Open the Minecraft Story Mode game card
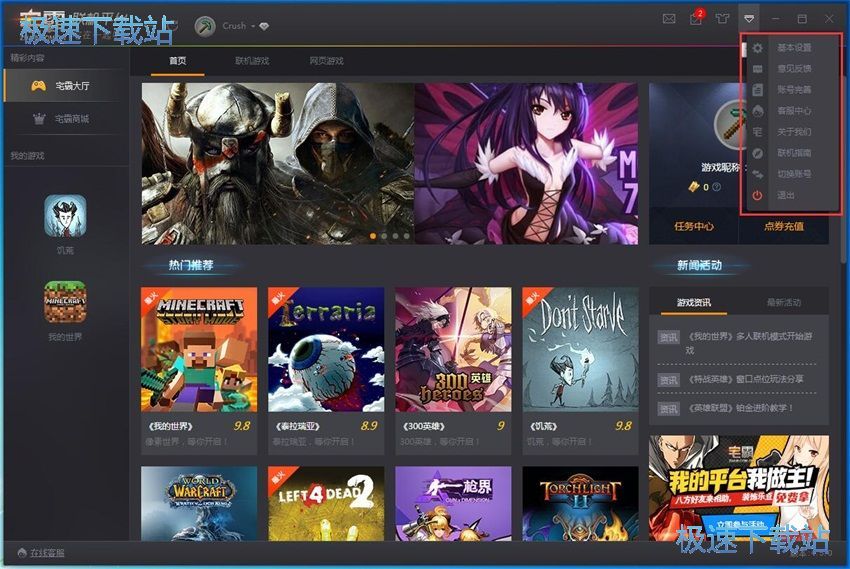The width and height of the screenshot is (850, 569). 199,350
